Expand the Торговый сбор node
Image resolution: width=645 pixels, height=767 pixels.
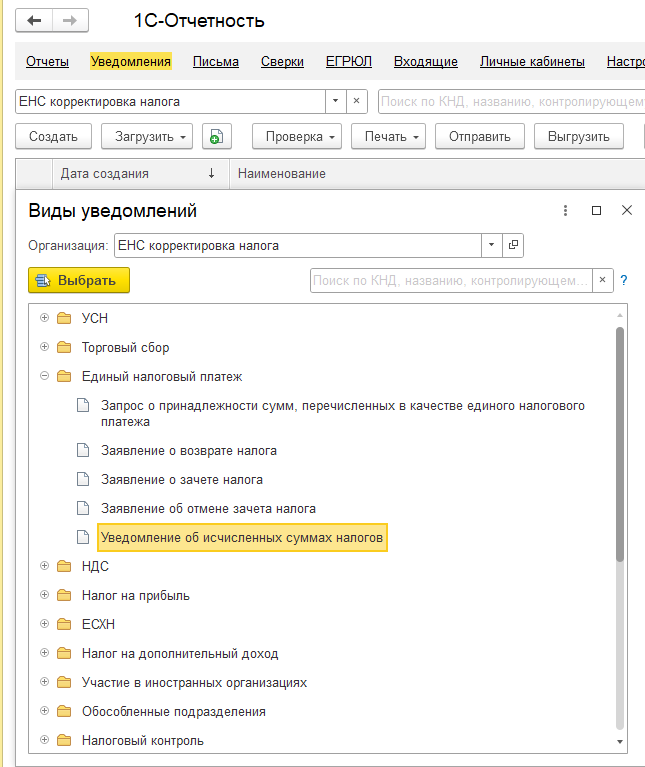[x=44, y=347]
